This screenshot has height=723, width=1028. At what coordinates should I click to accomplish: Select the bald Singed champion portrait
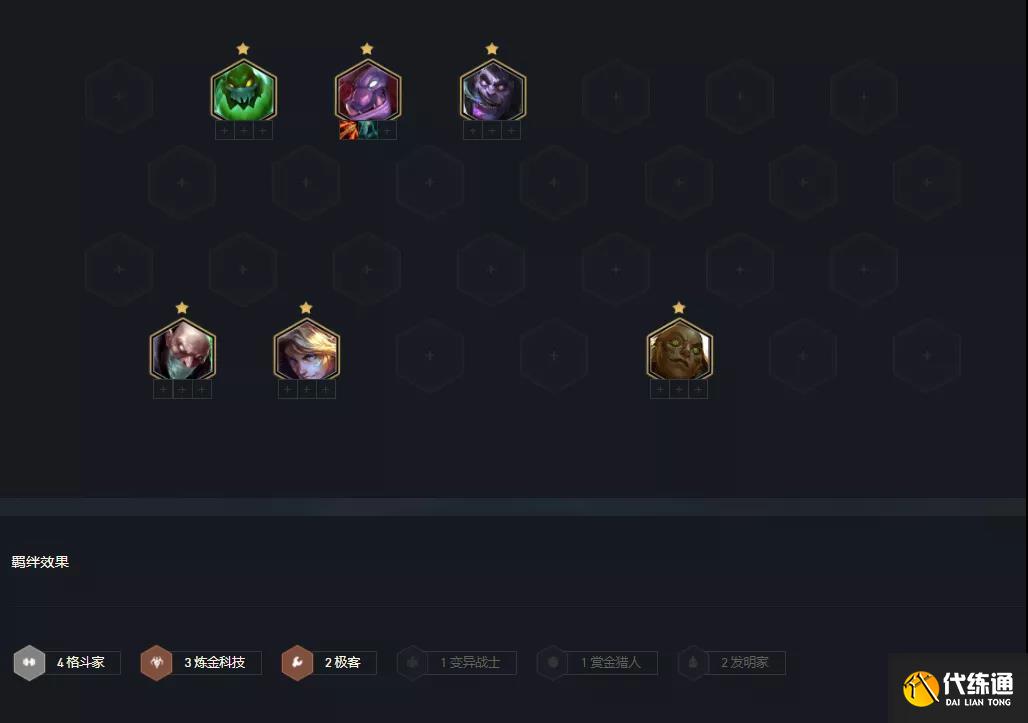(182, 349)
